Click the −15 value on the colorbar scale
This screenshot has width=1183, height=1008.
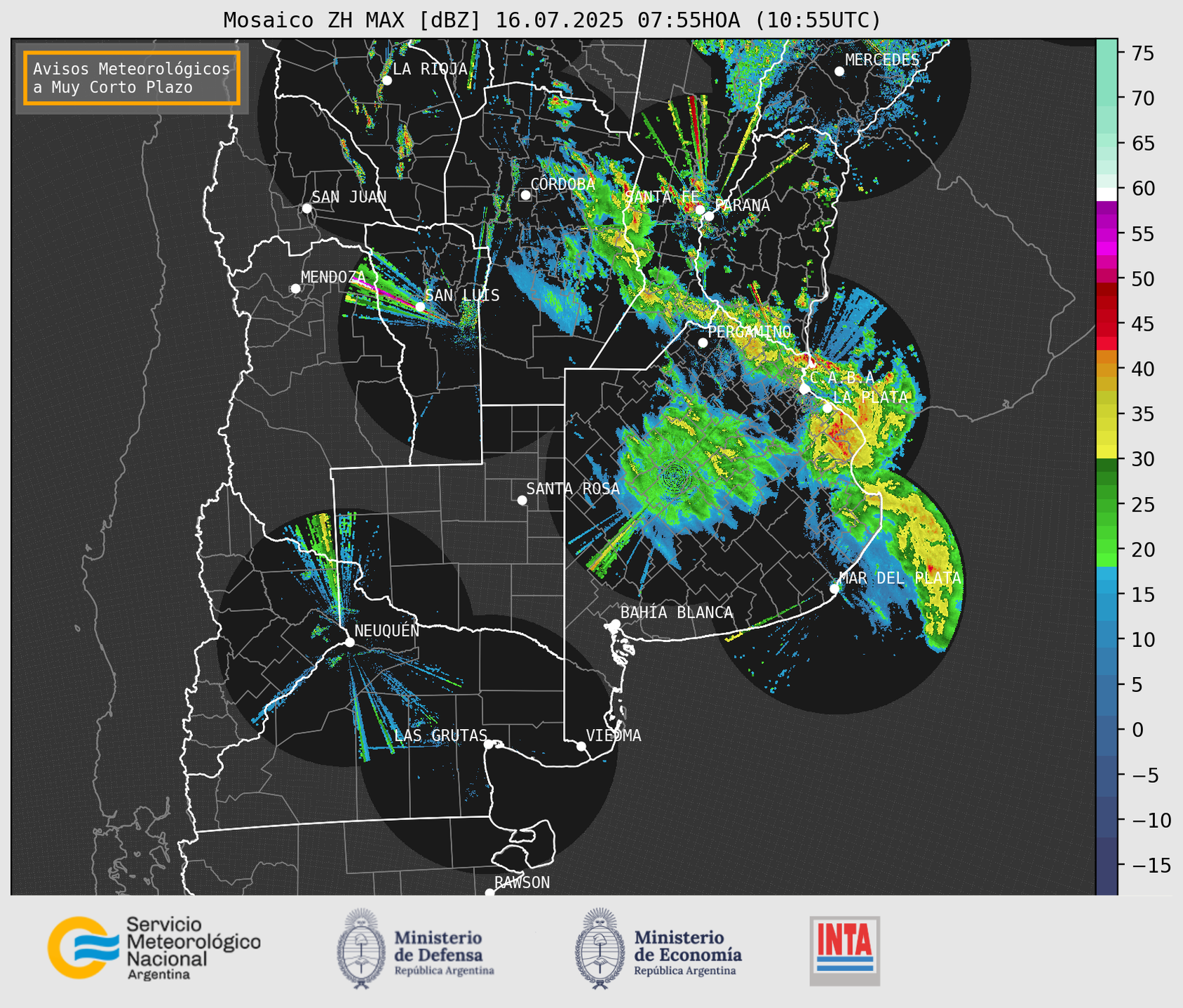coord(1151,865)
